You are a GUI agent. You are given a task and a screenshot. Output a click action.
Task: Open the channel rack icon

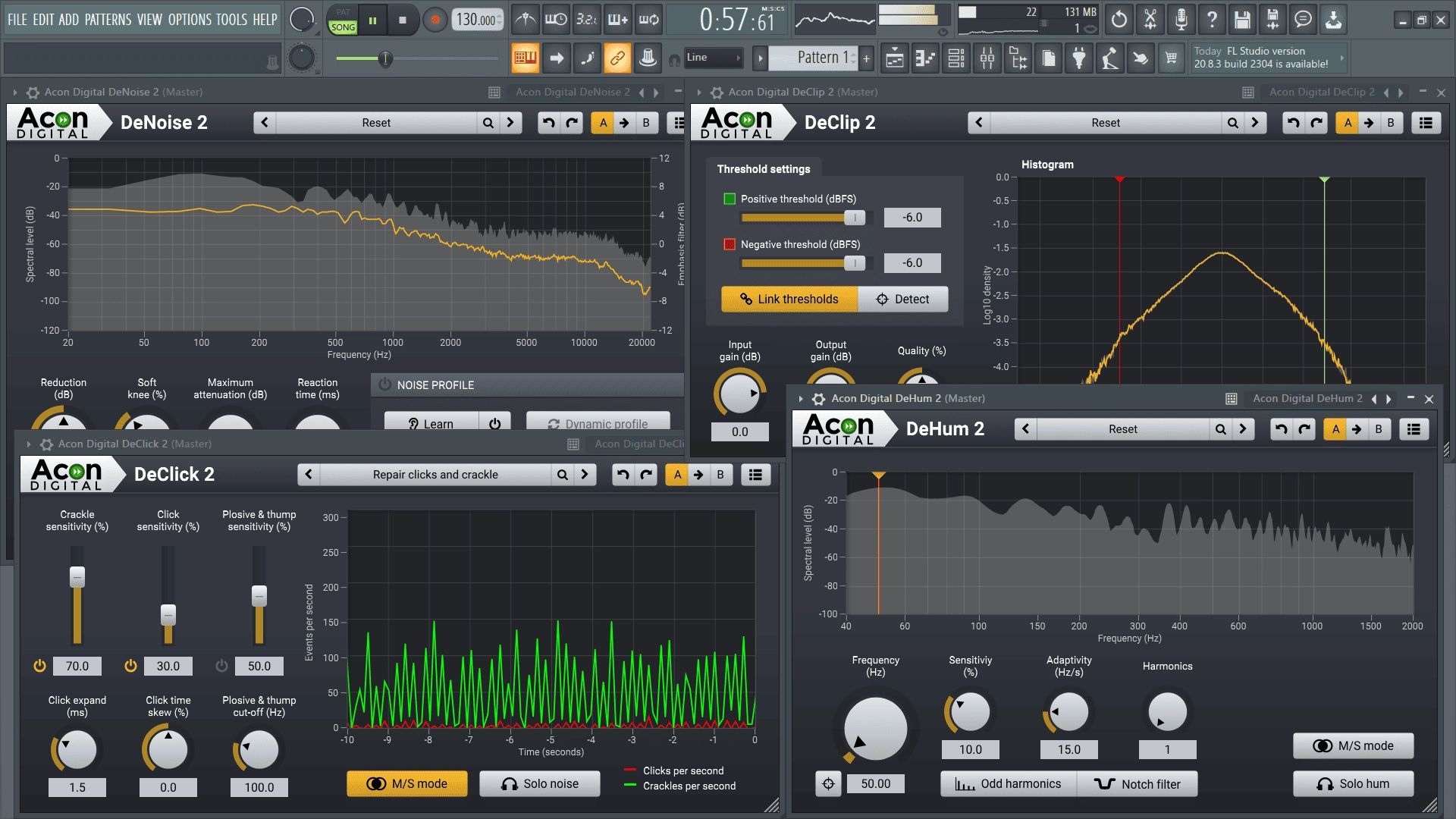[956, 58]
